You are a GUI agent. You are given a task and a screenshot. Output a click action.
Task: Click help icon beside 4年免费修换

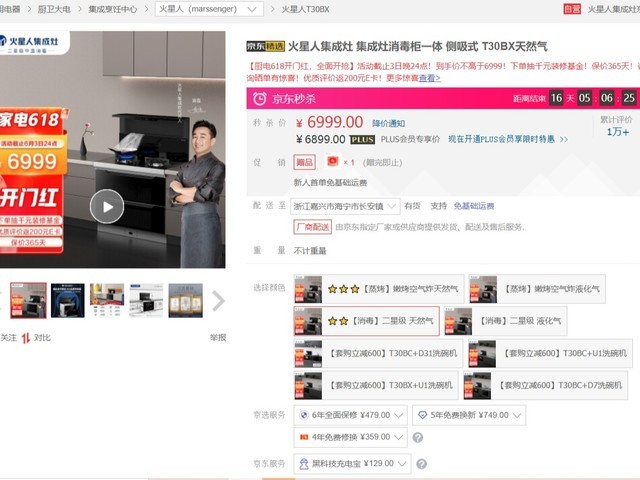(x=418, y=438)
